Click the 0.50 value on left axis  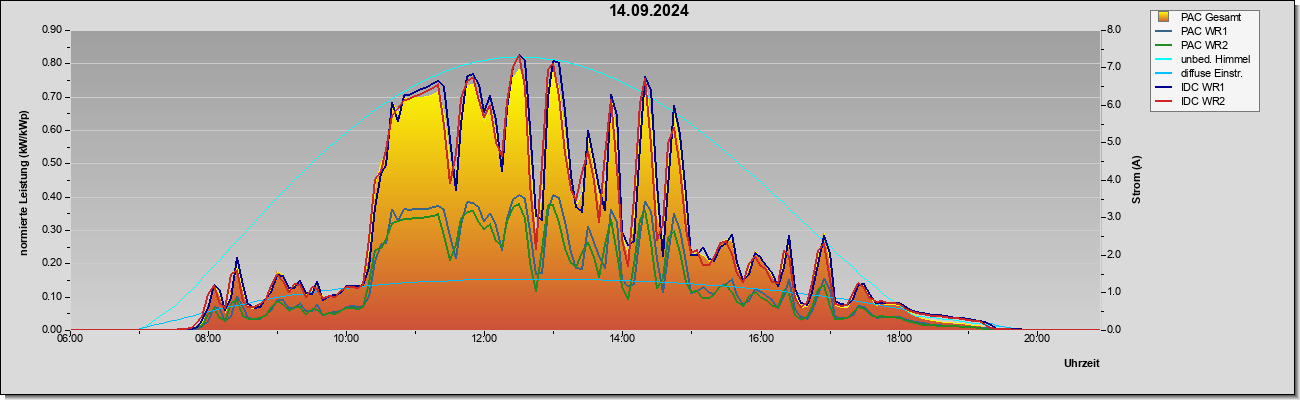tap(51, 163)
